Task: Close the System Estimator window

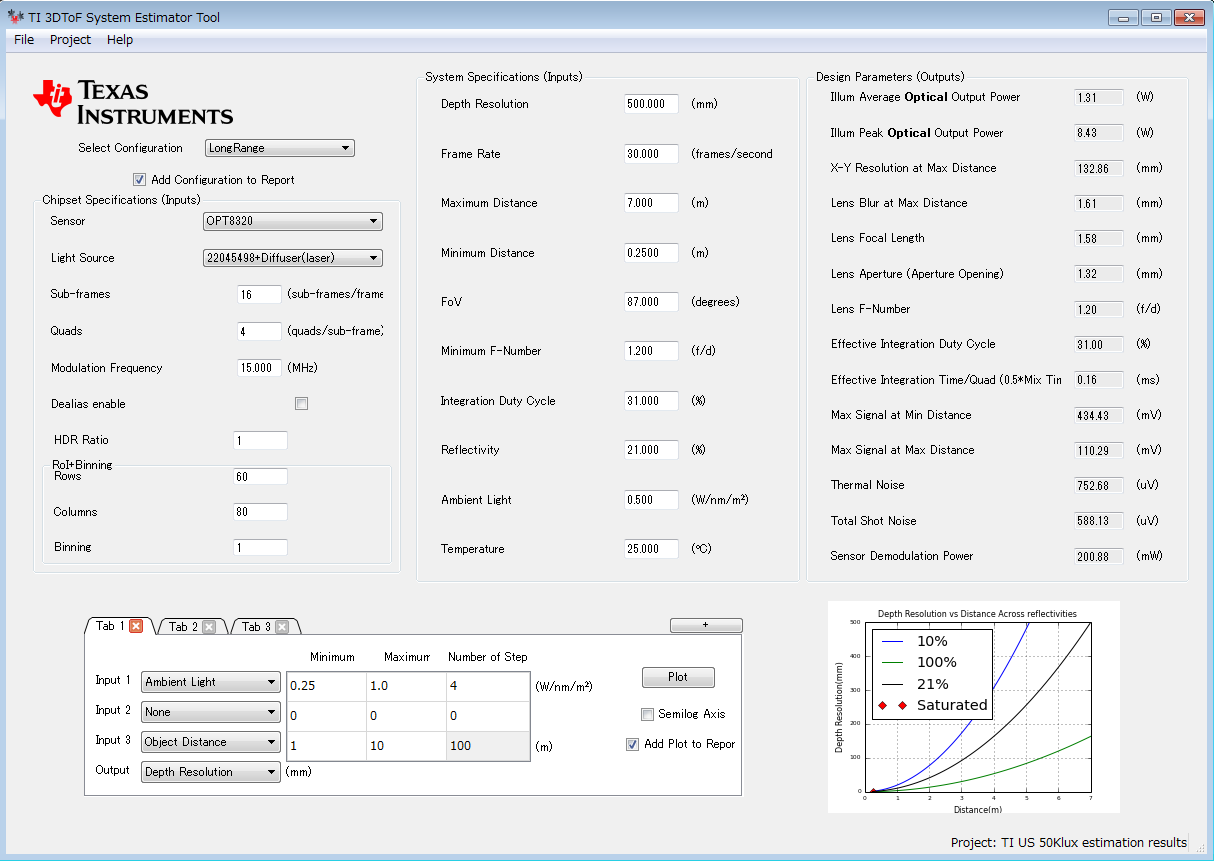Action: click(x=1189, y=17)
